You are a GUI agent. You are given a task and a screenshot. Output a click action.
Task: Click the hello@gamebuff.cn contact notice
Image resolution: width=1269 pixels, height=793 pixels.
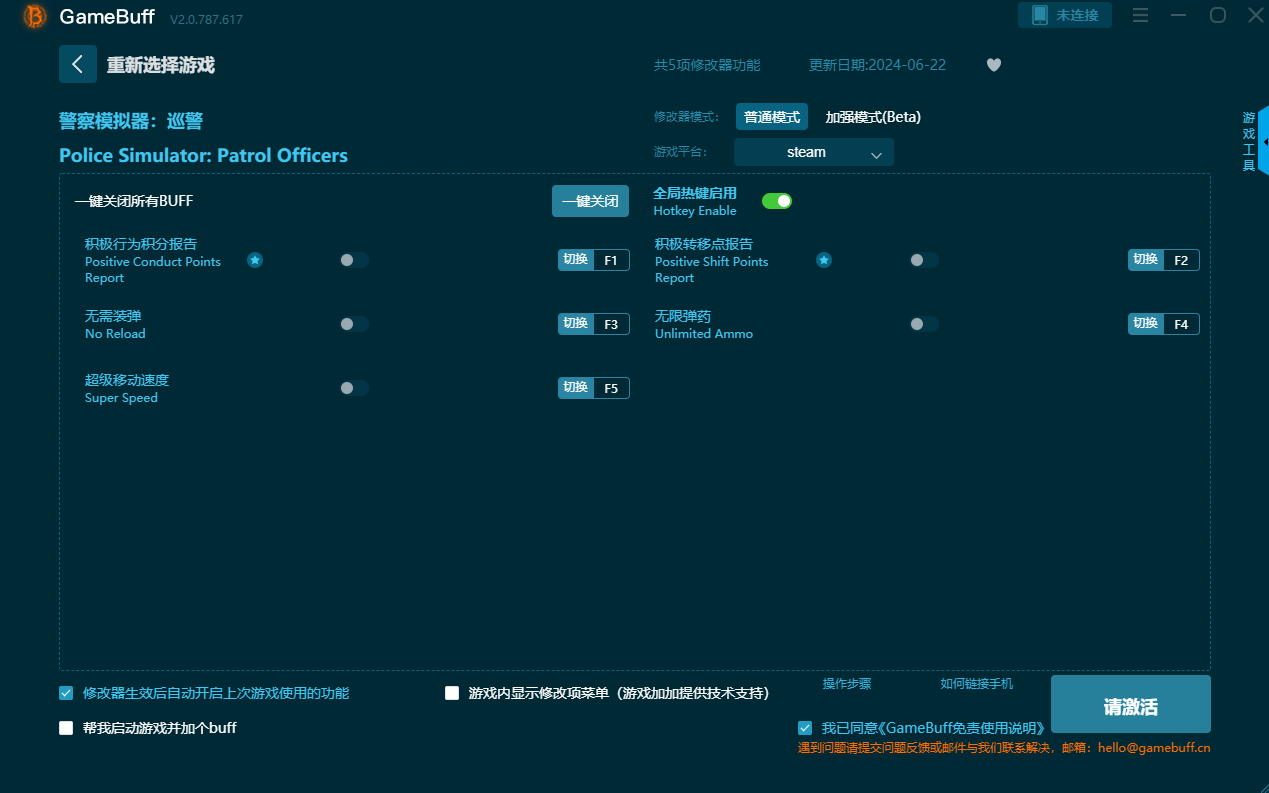[1004, 748]
